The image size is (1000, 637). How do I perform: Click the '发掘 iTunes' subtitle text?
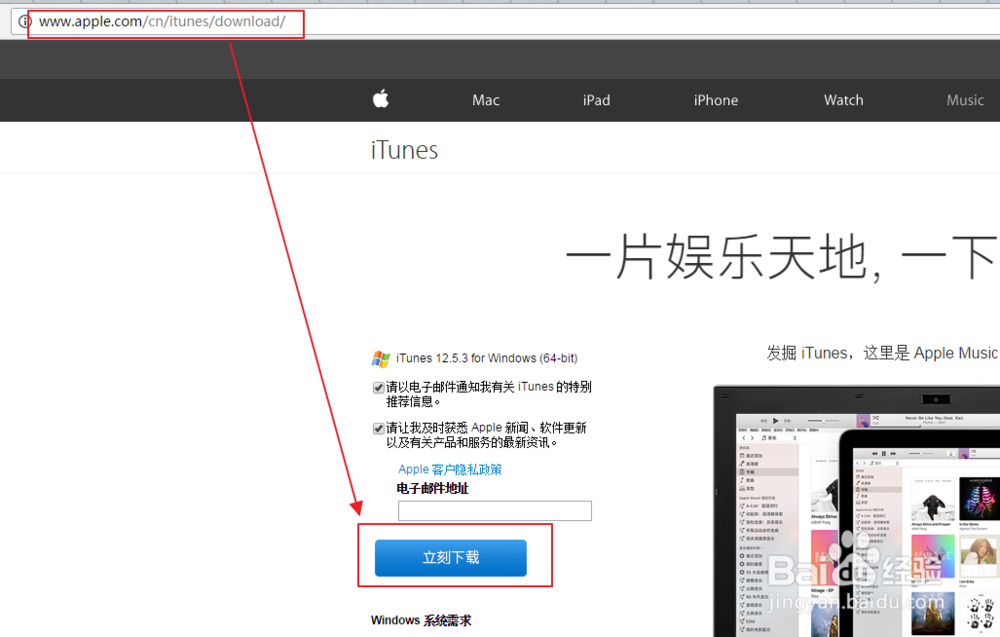click(x=807, y=353)
